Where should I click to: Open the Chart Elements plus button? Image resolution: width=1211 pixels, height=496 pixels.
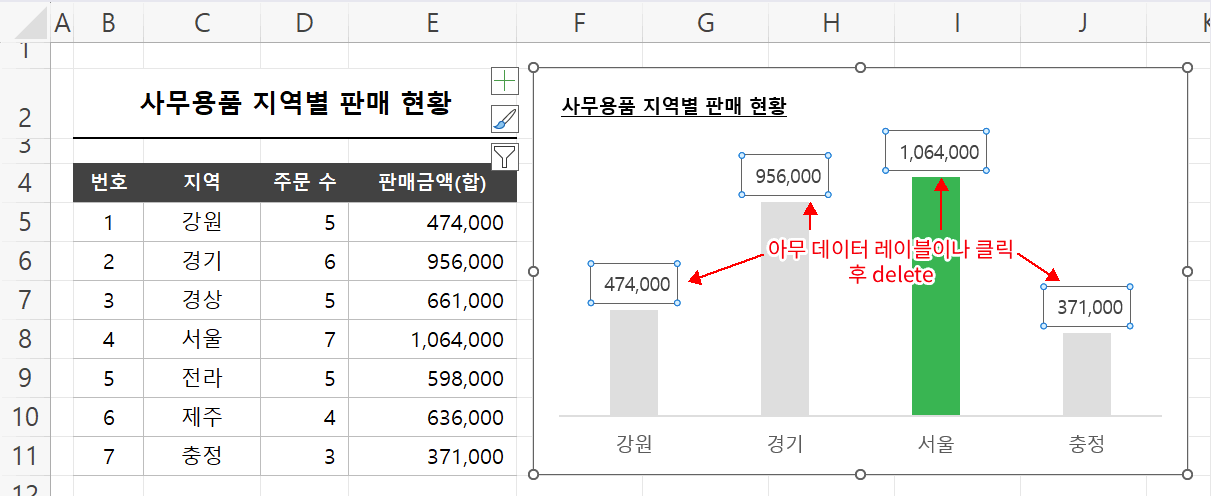point(506,81)
